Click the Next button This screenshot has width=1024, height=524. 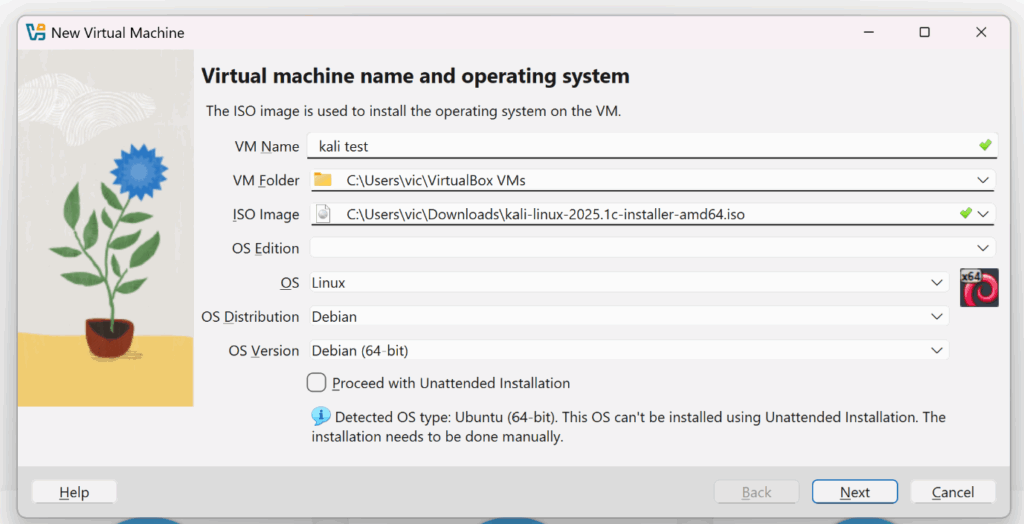(x=854, y=492)
